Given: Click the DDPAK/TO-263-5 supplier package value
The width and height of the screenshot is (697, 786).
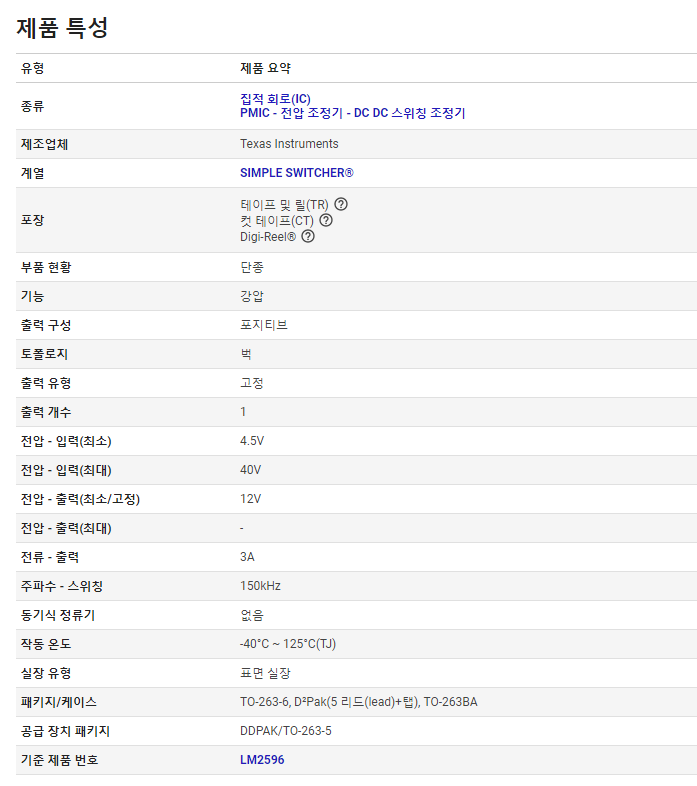Looking at the screenshot, I should pos(286,731).
